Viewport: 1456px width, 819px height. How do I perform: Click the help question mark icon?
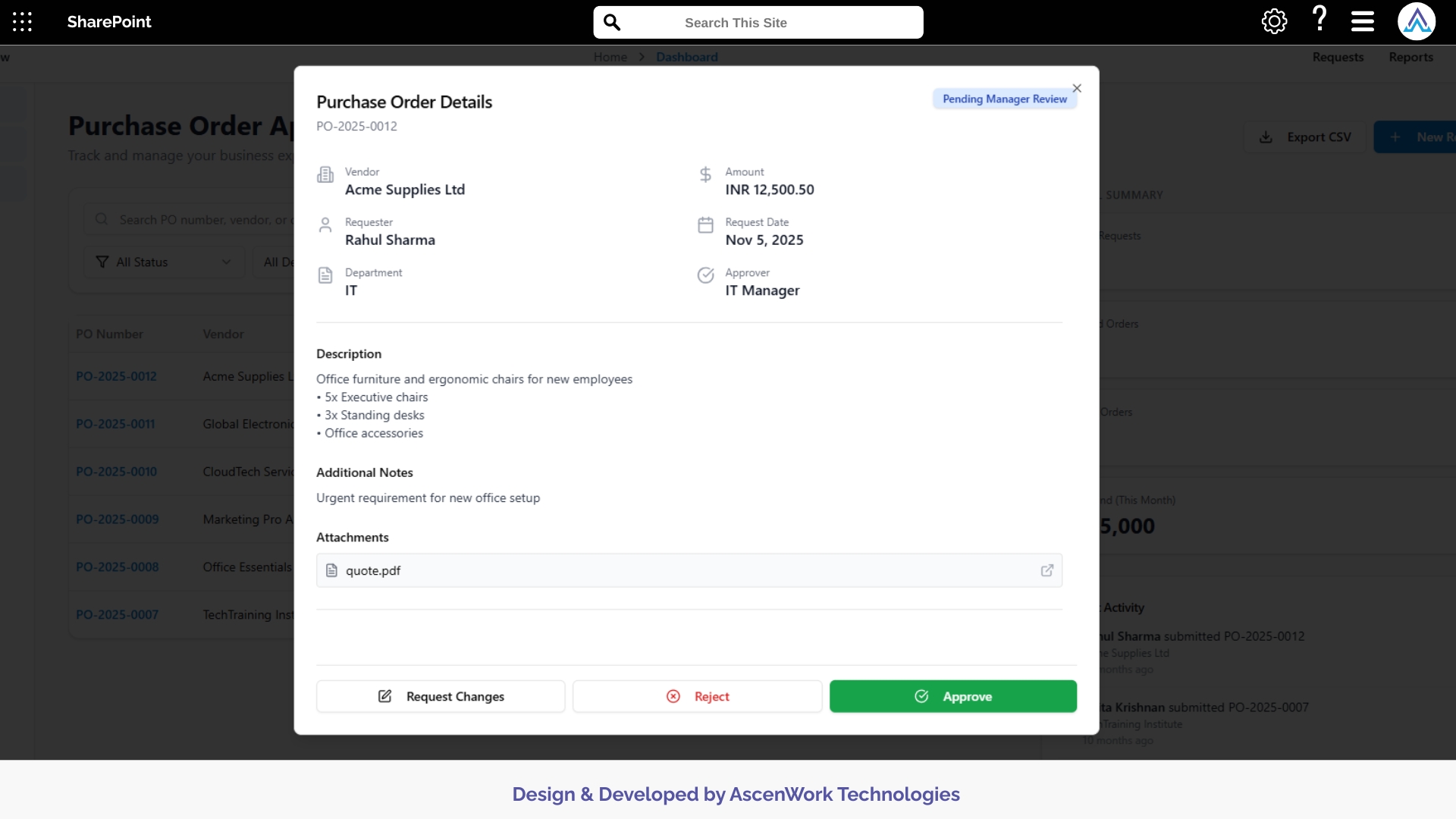coord(1319,21)
